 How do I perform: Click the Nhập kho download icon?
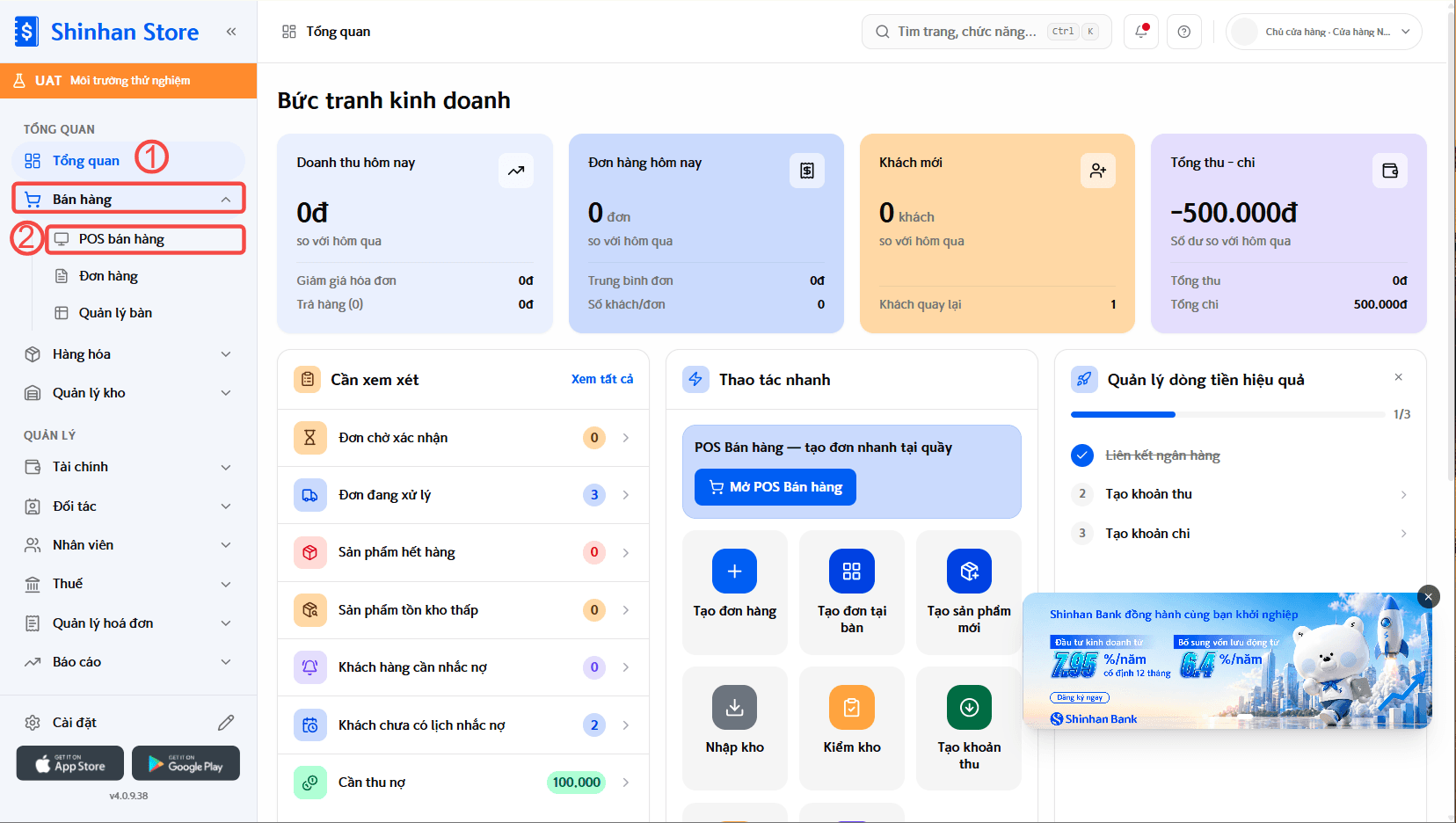735,708
